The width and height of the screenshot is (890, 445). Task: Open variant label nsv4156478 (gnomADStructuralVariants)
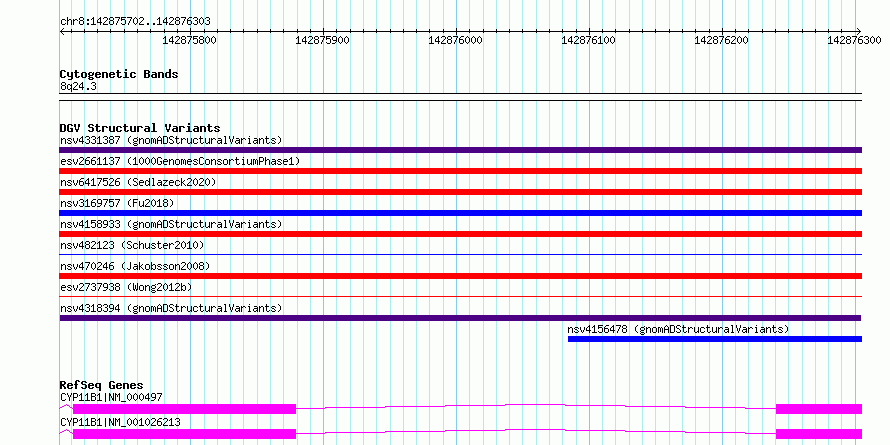click(678, 329)
